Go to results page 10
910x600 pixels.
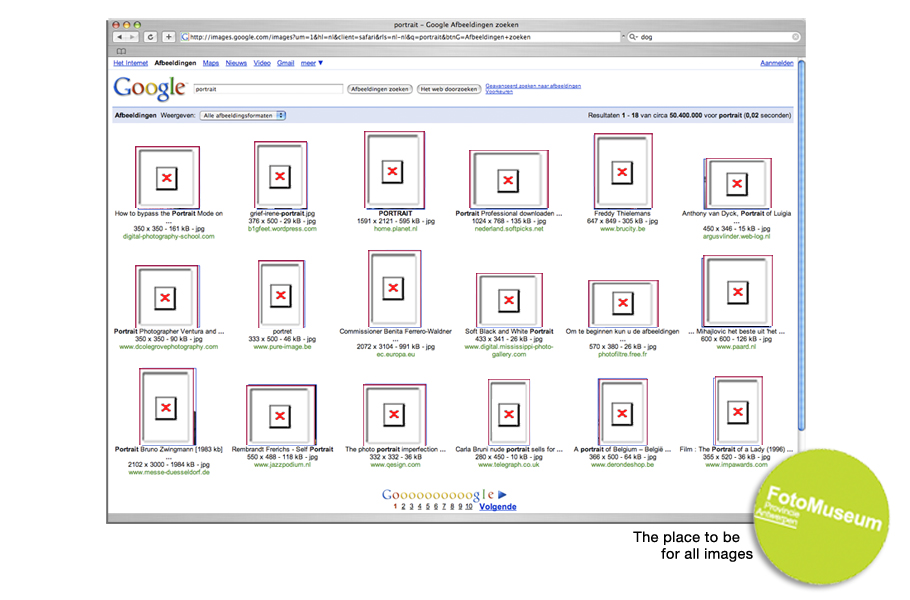click(469, 507)
